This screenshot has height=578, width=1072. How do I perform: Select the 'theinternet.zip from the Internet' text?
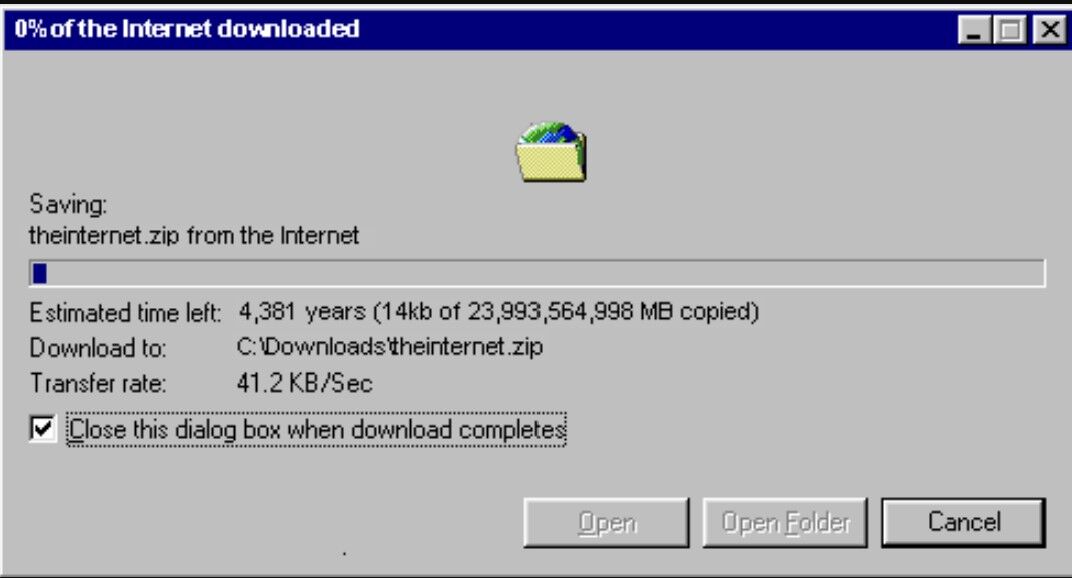click(x=193, y=235)
